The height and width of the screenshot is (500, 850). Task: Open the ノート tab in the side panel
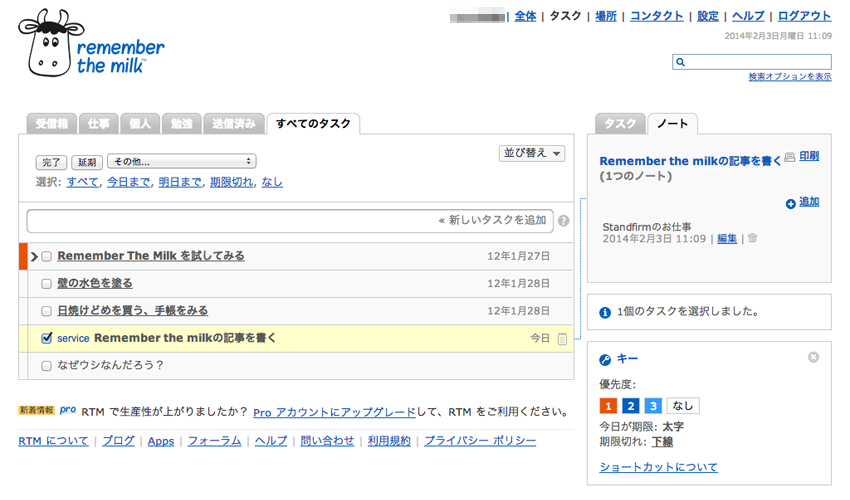click(x=672, y=124)
